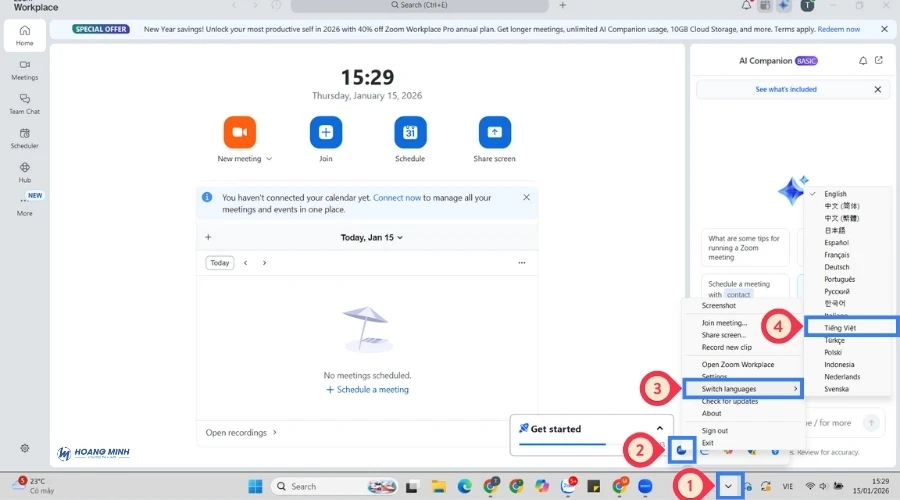The width and height of the screenshot is (900, 500).
Task: Open the calendar three-dots options menu
Action: [x=522, y=263]
